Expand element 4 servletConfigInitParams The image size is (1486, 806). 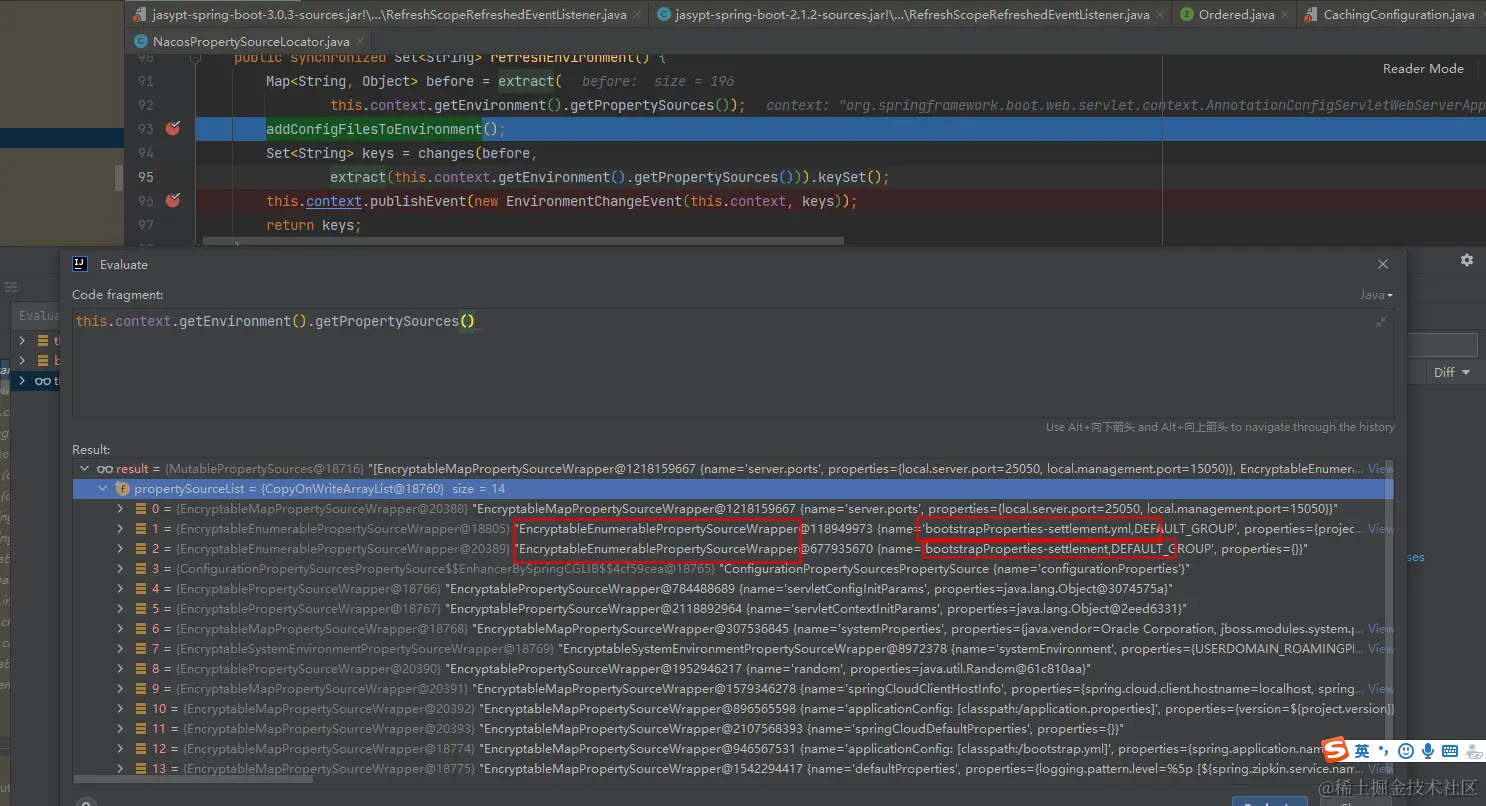pos(122,589)
